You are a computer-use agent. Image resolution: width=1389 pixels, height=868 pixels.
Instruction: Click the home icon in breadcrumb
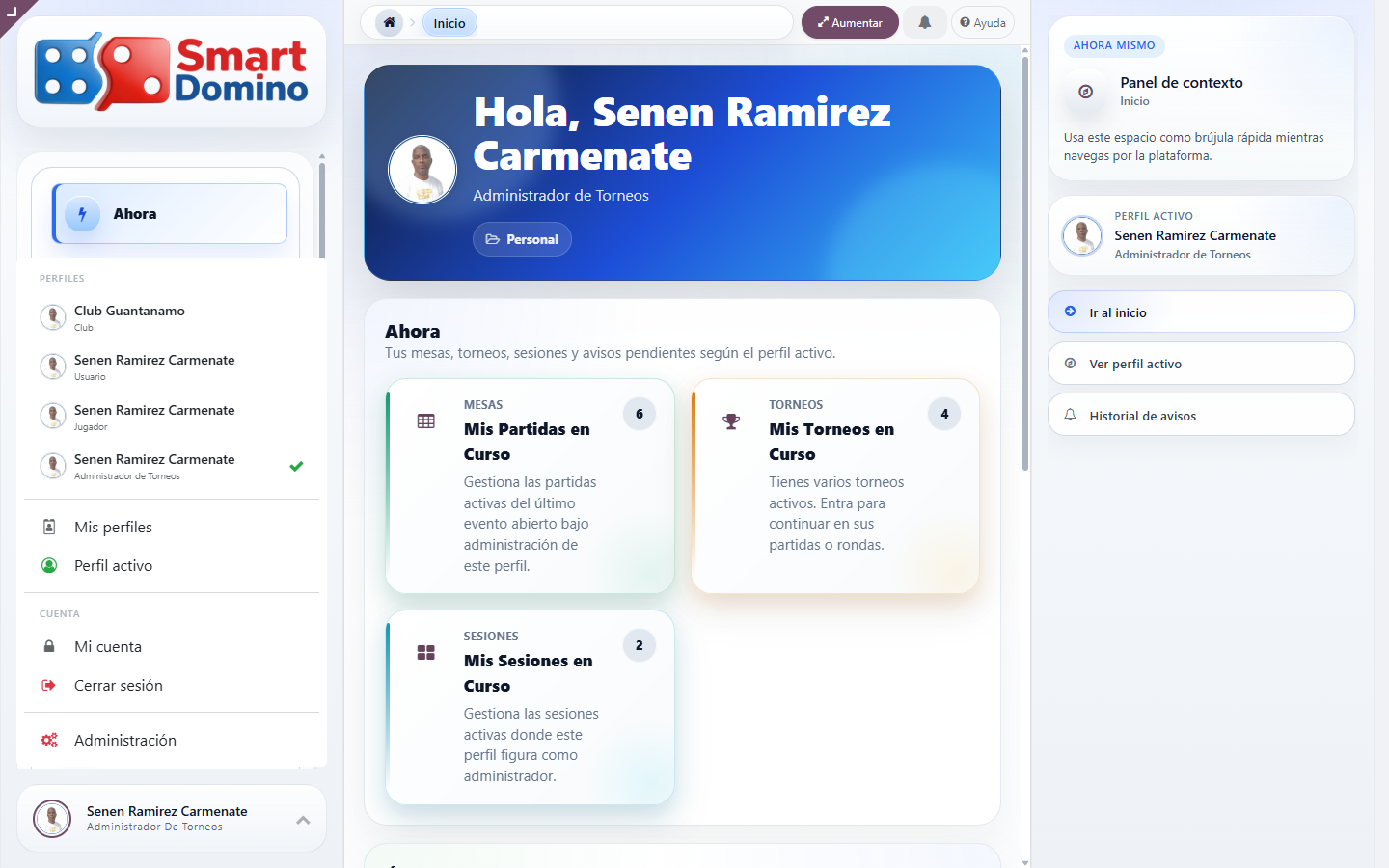click(390, 22)
